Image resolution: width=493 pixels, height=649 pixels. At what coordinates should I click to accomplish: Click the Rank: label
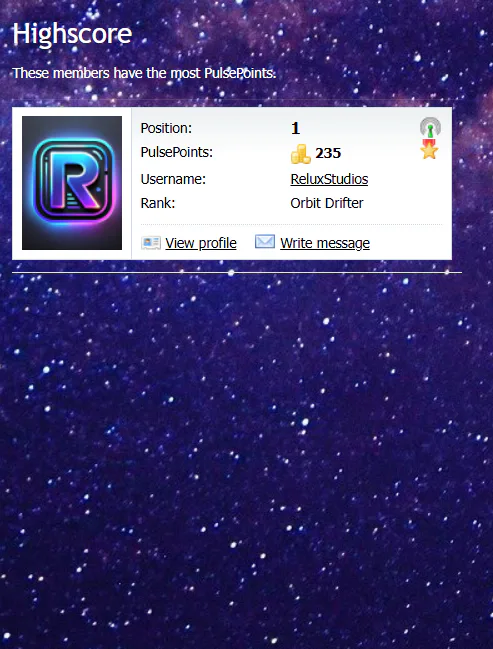click(158, 203)
